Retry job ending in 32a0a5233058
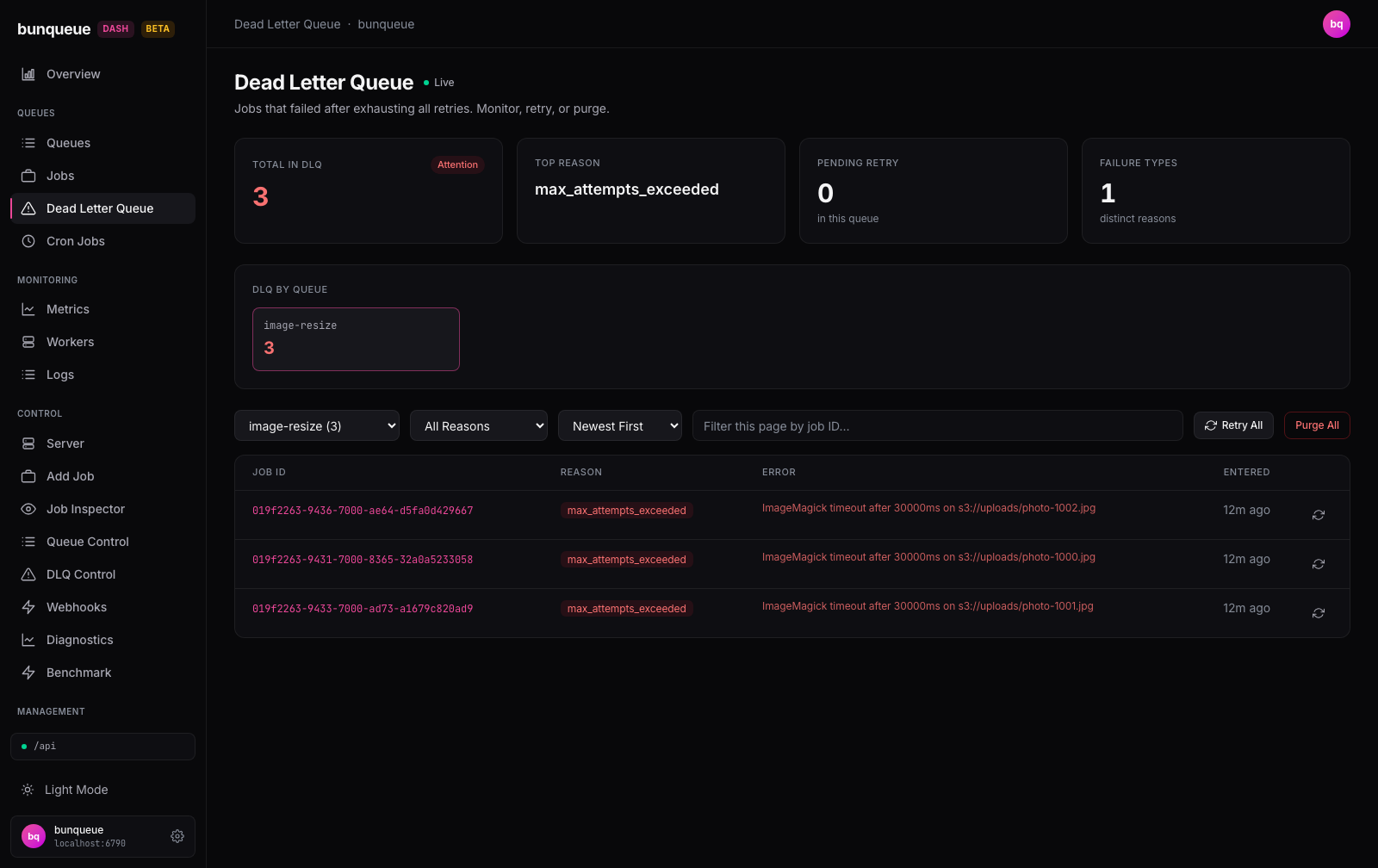 (1318, 564)
